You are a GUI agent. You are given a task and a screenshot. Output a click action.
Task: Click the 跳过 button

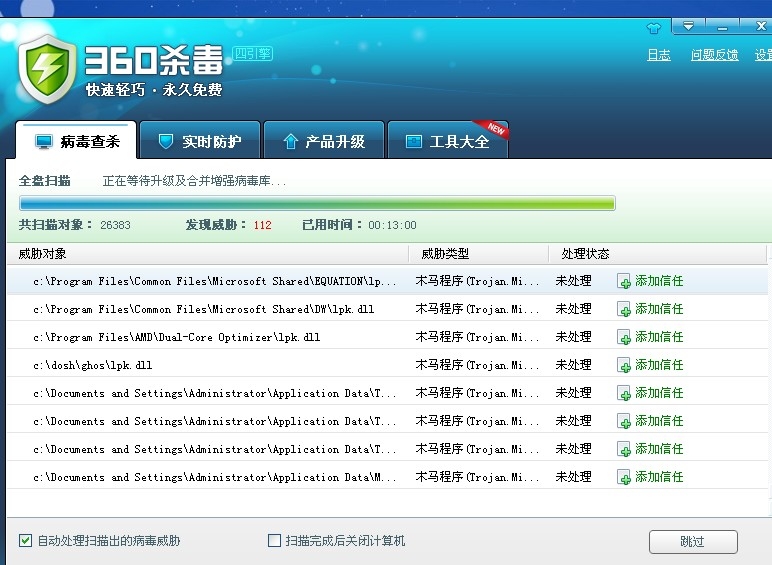click(693, 542)
